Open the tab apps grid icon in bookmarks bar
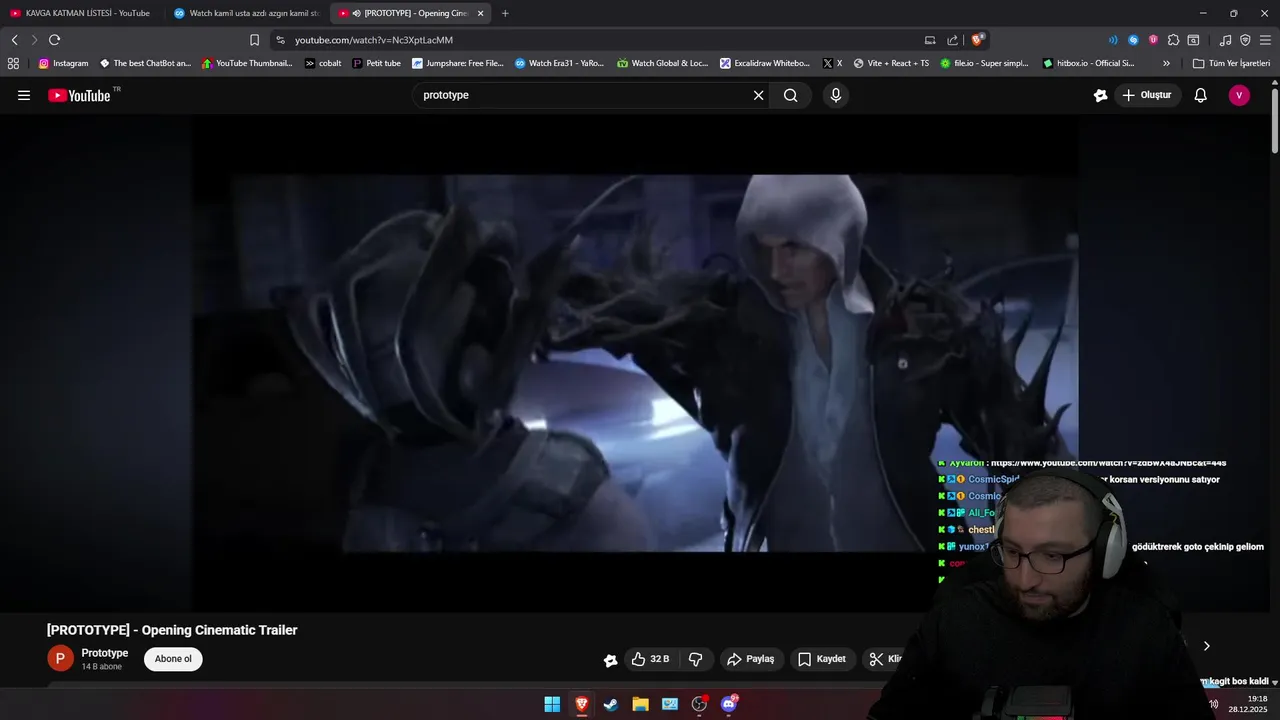 (x=13, y=63)
